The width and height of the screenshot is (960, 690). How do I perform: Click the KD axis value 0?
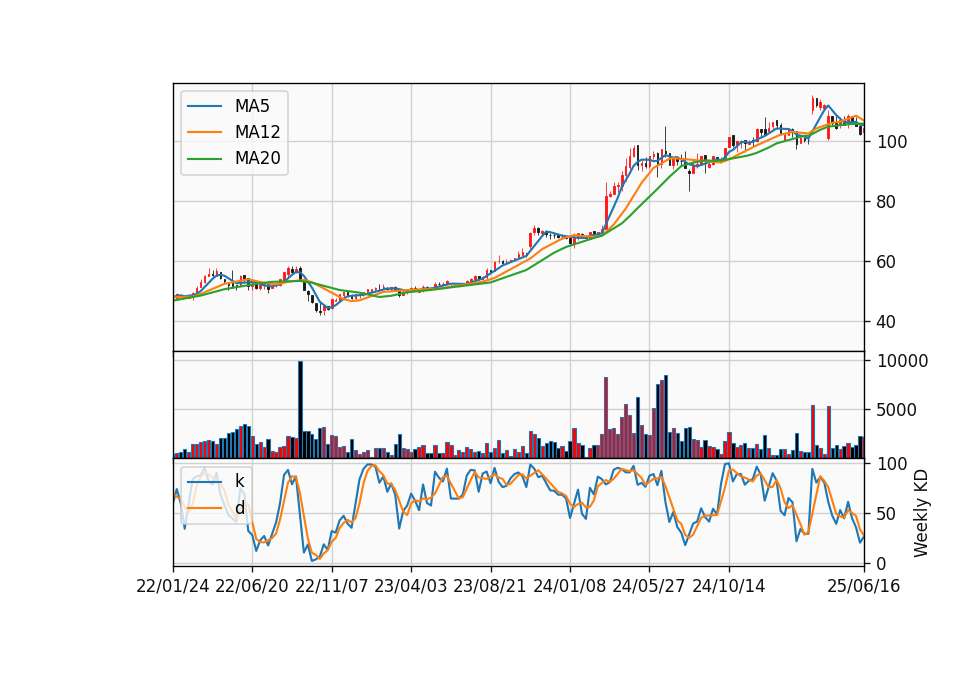pos(882,564)
